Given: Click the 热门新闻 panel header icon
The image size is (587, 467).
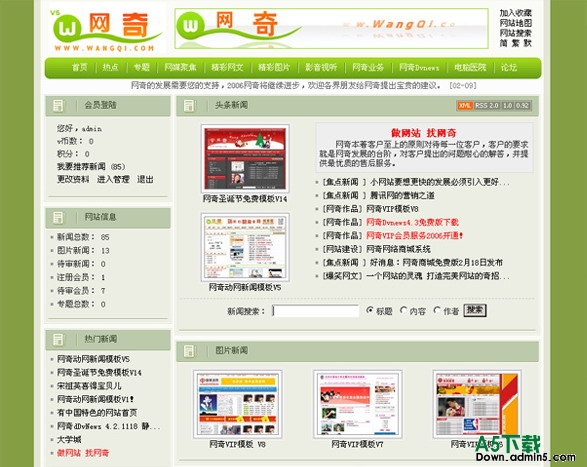Looking at the screenshot, I should (58, 340).
